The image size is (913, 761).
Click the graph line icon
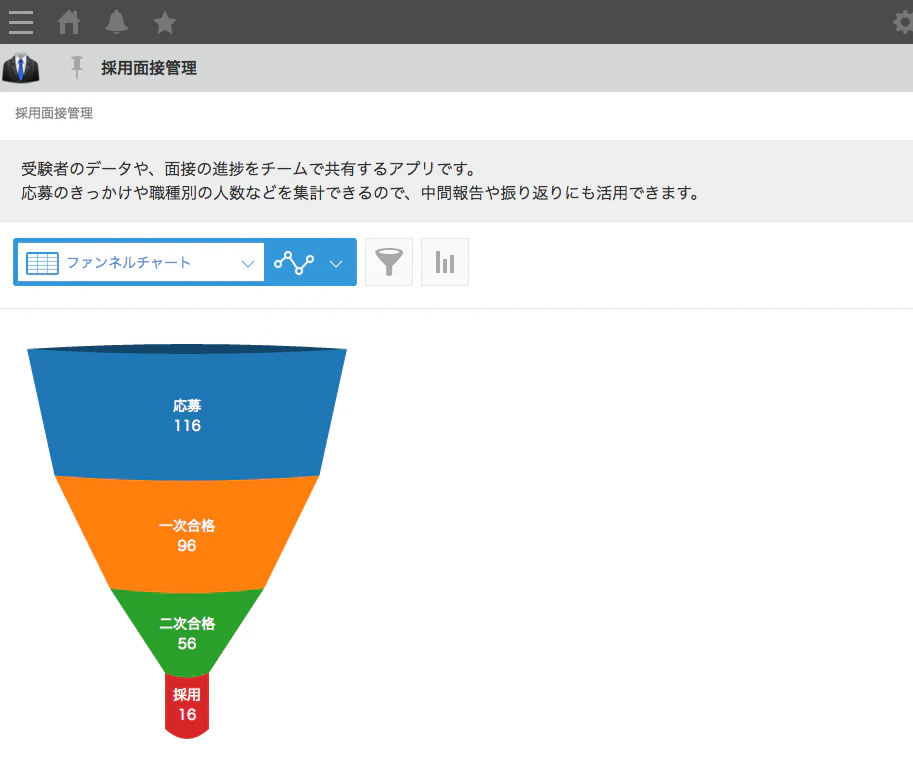click(x=294, y=263)
